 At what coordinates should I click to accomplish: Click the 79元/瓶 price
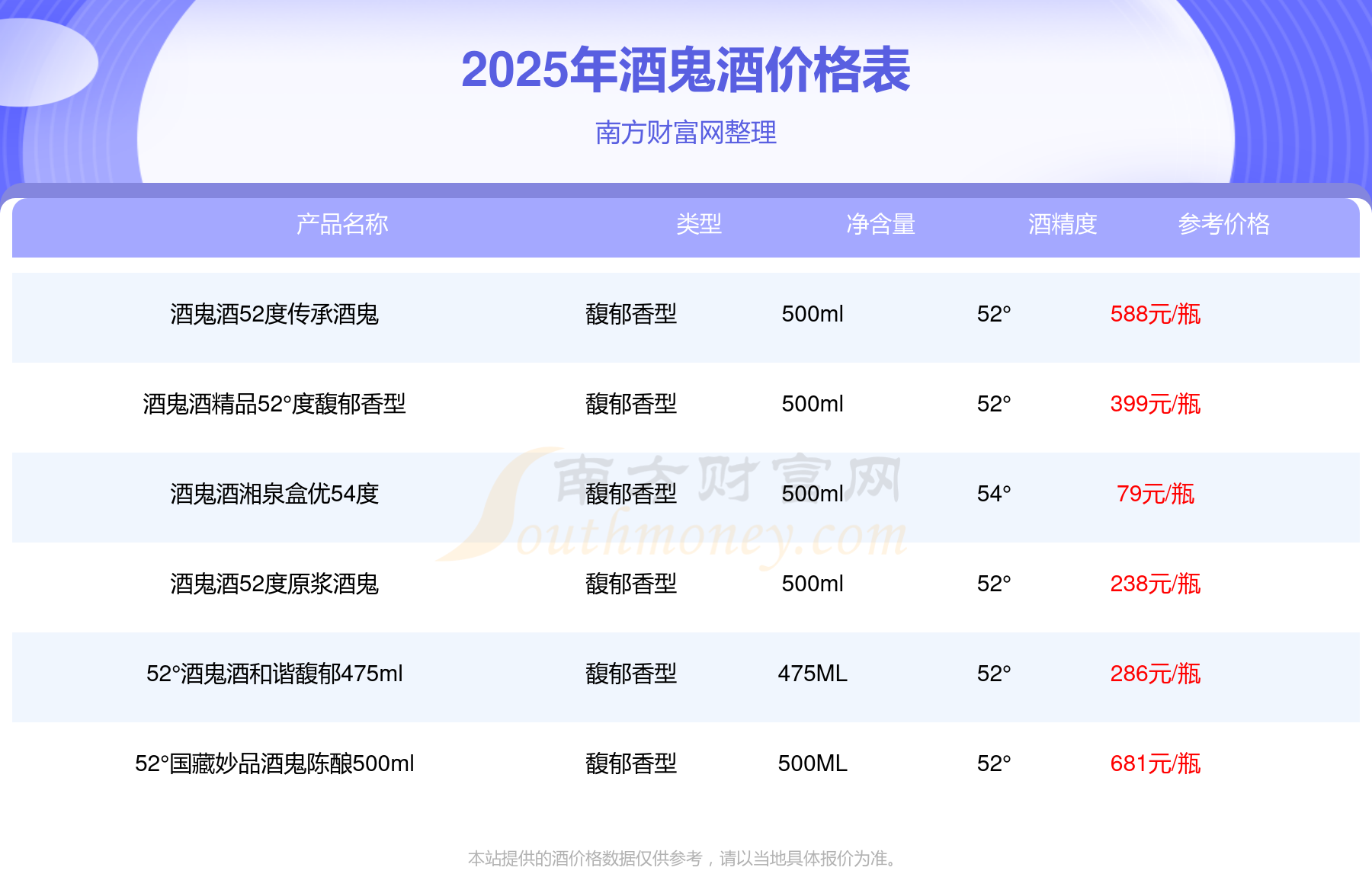pyautogui.click(x=1155, y=494)
